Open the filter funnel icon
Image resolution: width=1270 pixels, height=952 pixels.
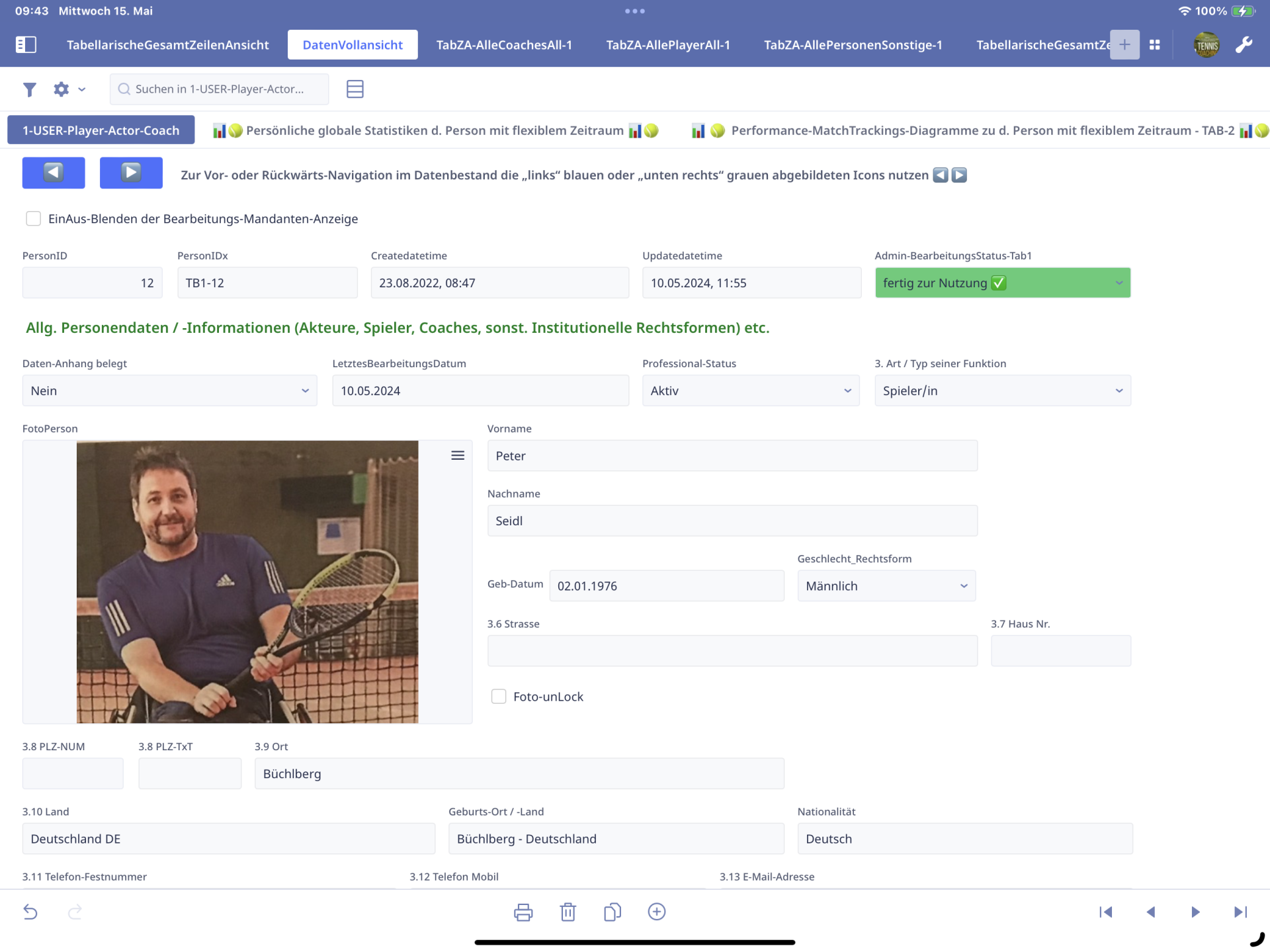(x=29, y=89)
